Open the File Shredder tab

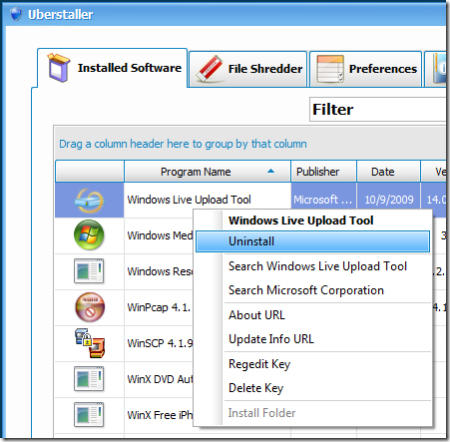[x=248, y=69]
